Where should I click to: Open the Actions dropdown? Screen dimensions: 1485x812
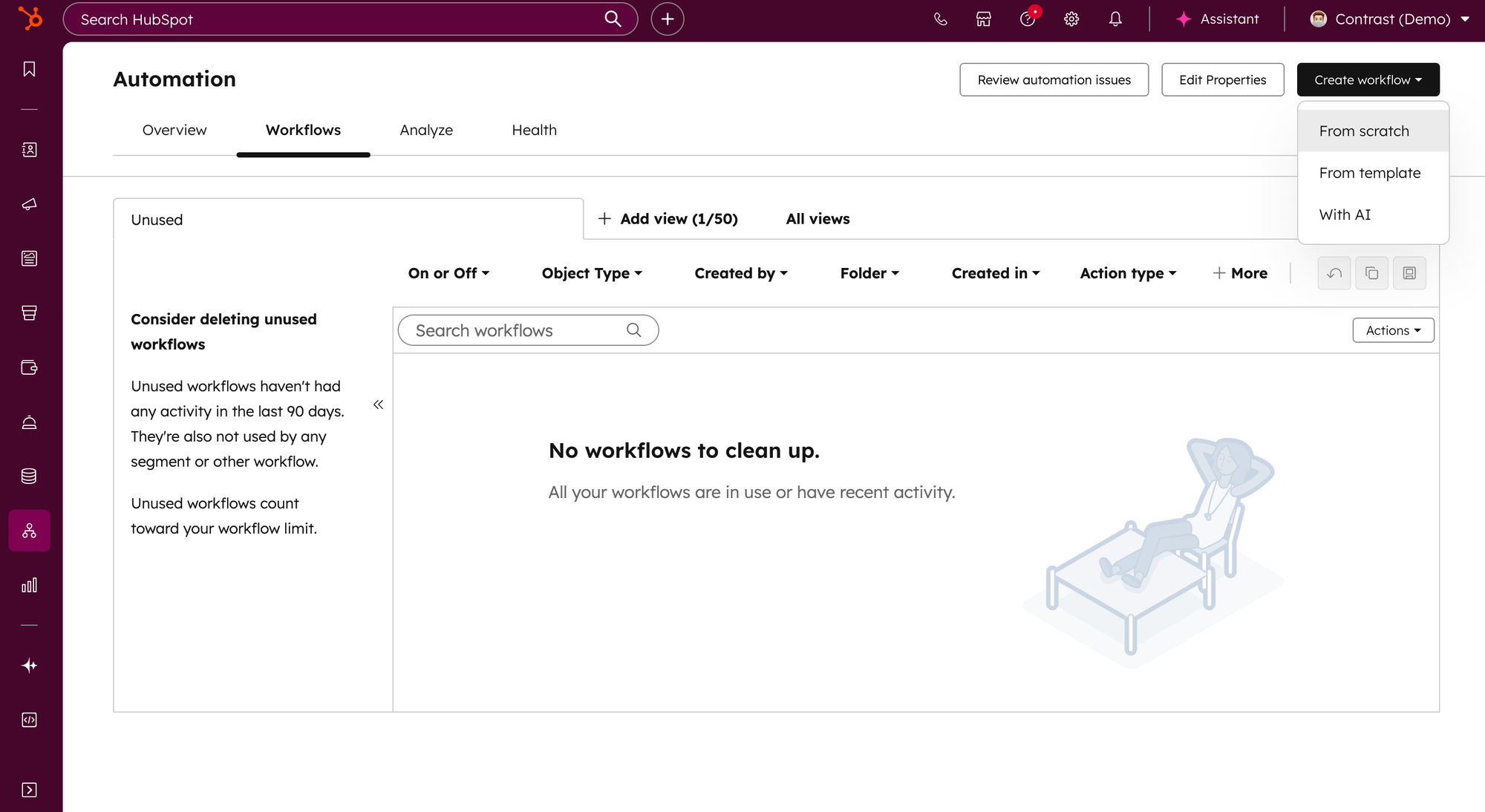[x=1392, y=330]
